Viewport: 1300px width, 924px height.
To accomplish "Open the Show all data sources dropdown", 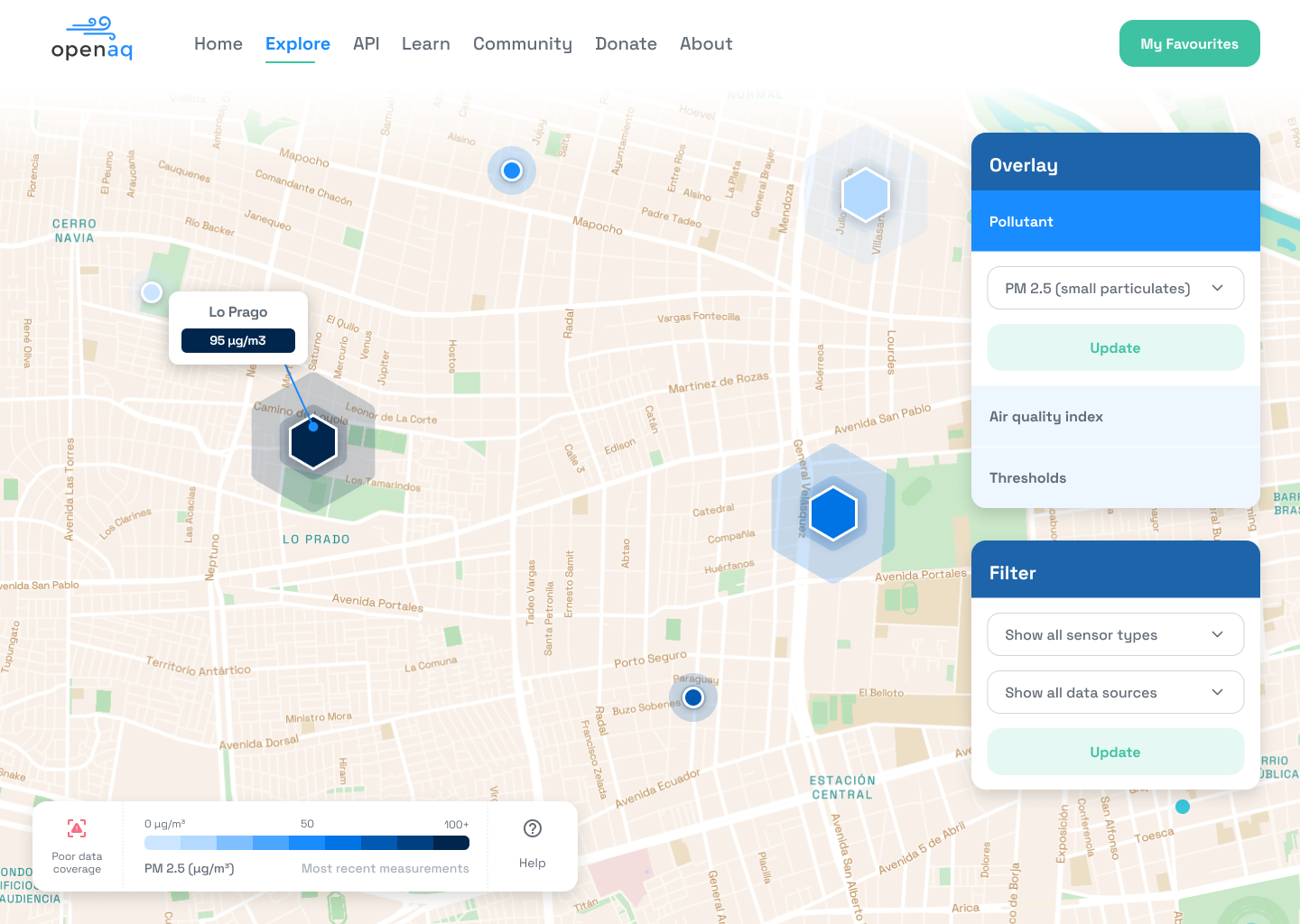I will click(1115, 693).
